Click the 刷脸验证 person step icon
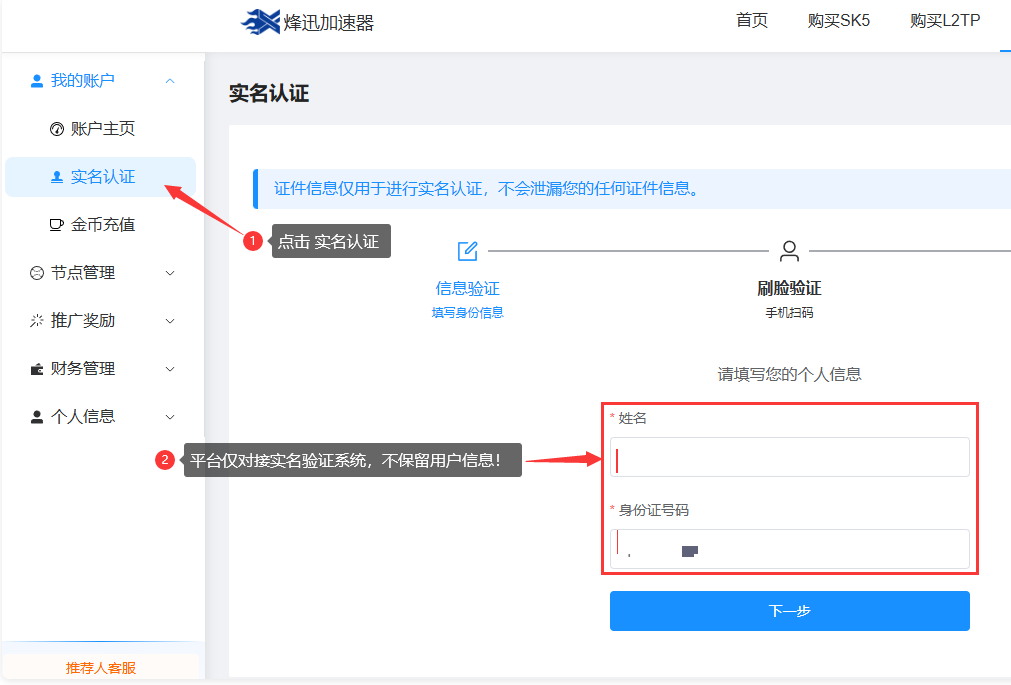The image size is (1011, 685). point(789,251)
